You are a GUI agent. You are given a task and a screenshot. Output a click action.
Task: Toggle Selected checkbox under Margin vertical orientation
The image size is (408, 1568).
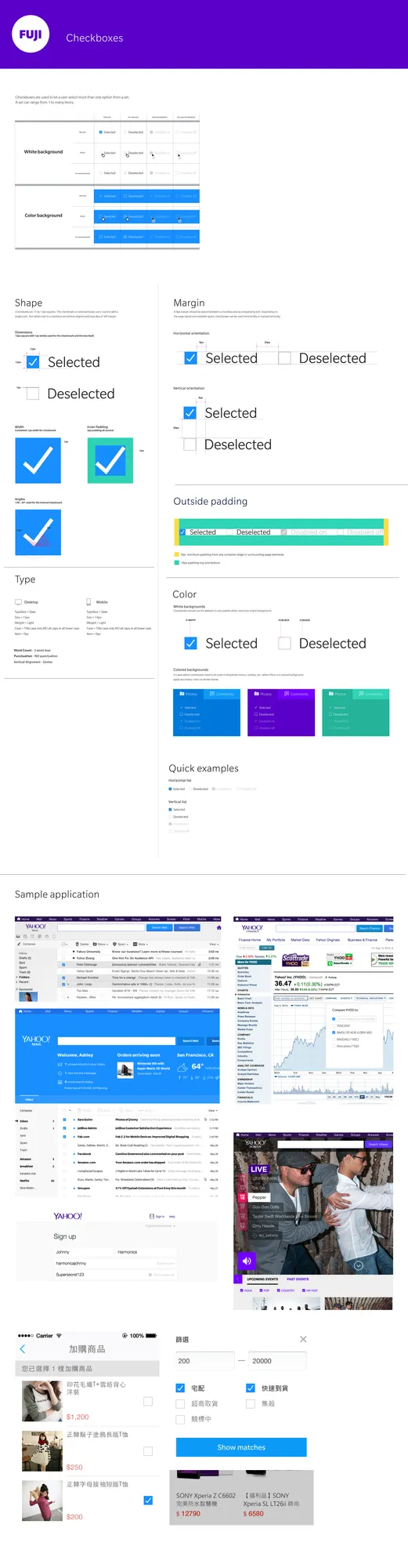pos(190,413)
